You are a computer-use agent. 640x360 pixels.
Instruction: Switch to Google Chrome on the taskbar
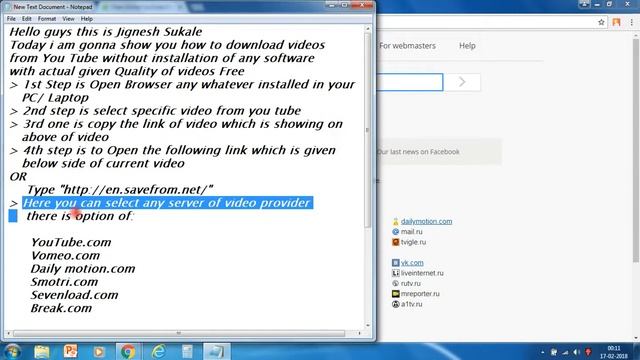point(128,351)
